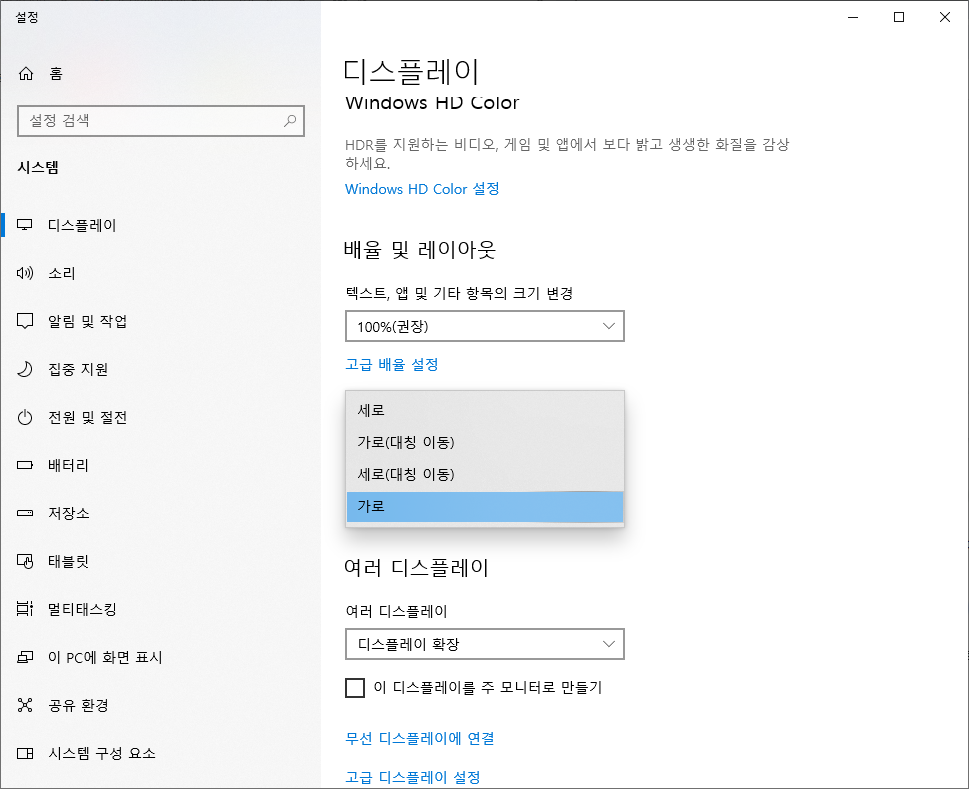This screenshot has height=789, width=969.
Task: Select 세로(대칭 이동) orientation option
Action: point(484,475)
